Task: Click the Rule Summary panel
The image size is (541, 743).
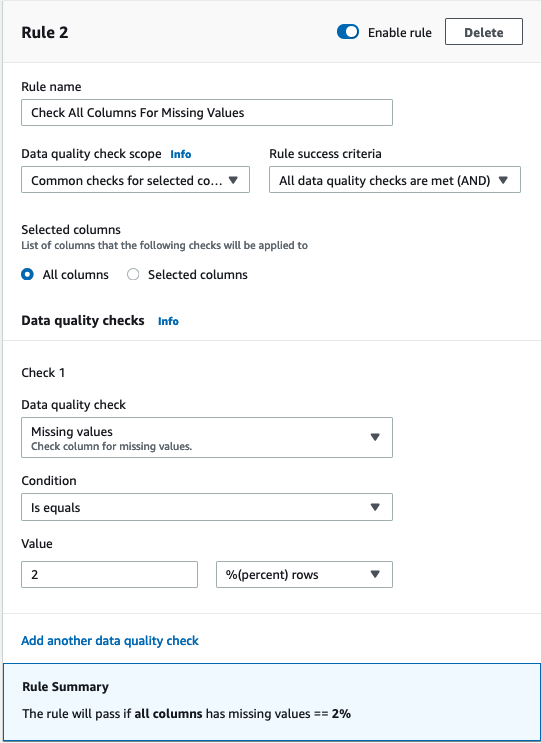Action: coord(272,702)
